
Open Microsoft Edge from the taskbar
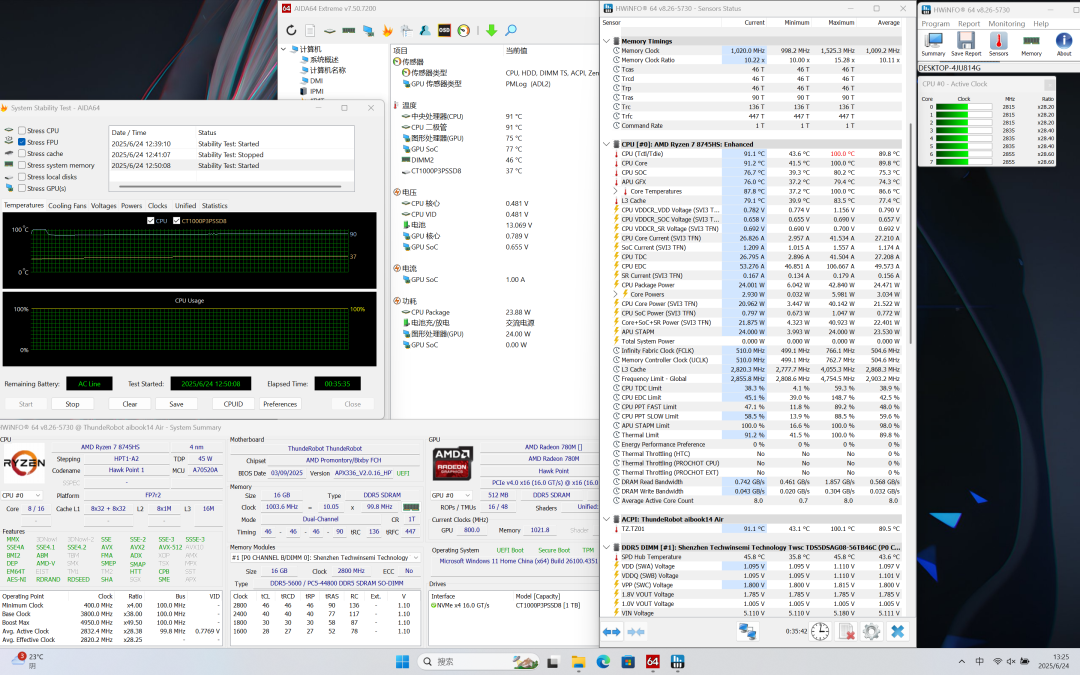click(603, 662)
